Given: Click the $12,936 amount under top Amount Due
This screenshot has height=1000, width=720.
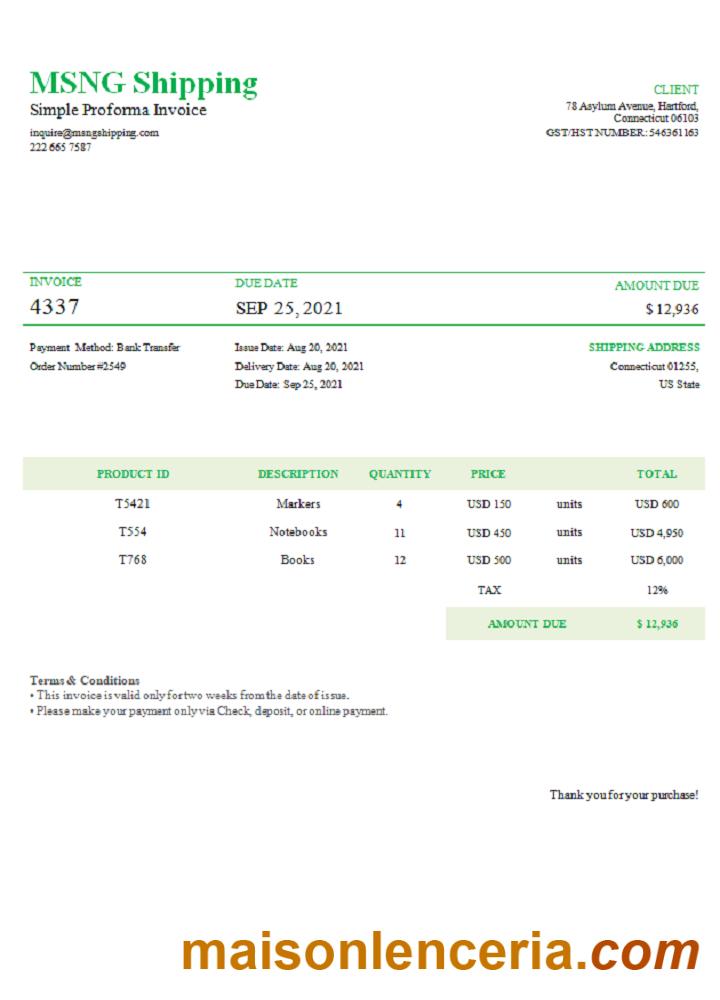Looking at the screenshot, I should click(672, 309).
